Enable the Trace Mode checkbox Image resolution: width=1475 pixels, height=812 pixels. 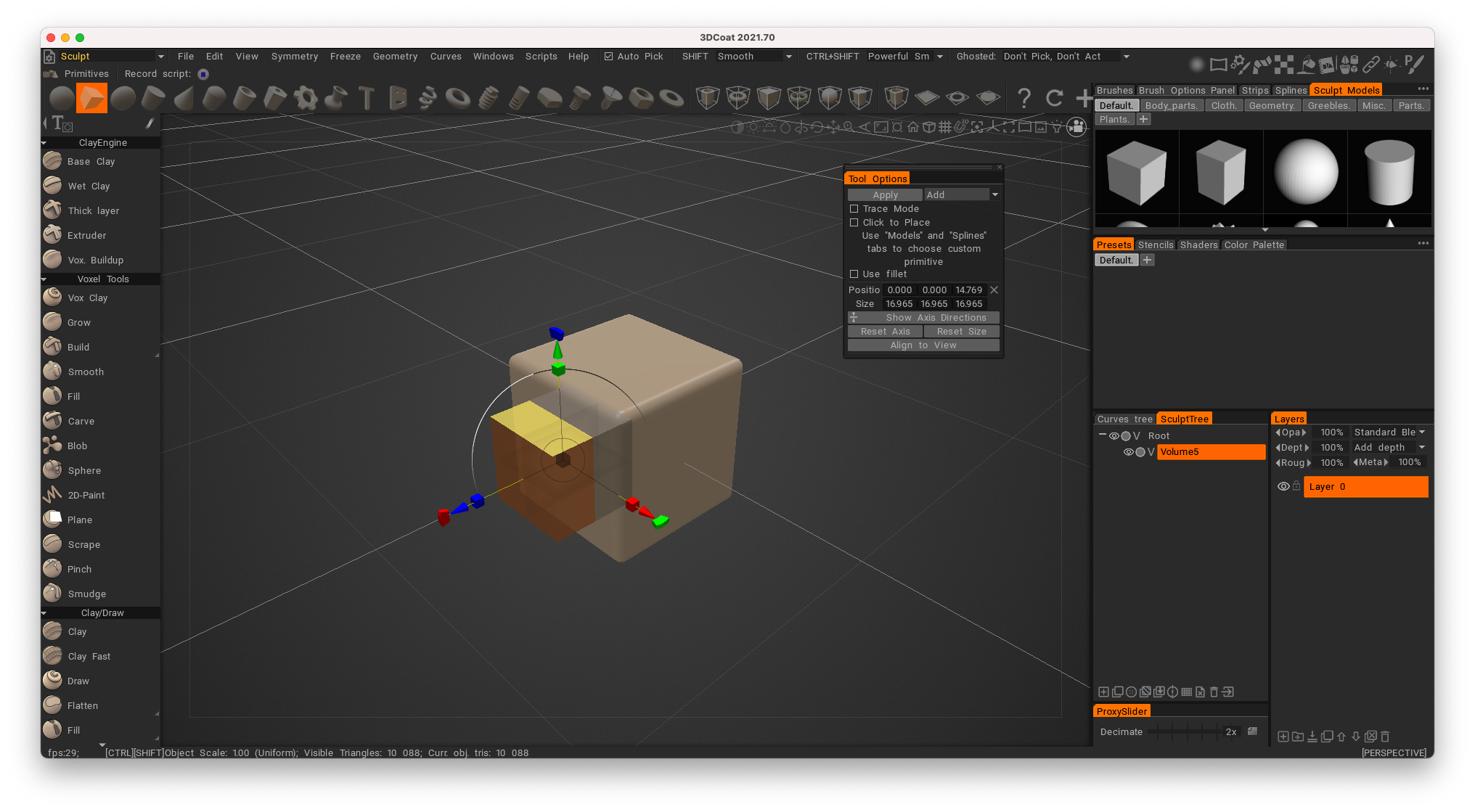click(x=854, y=208)
